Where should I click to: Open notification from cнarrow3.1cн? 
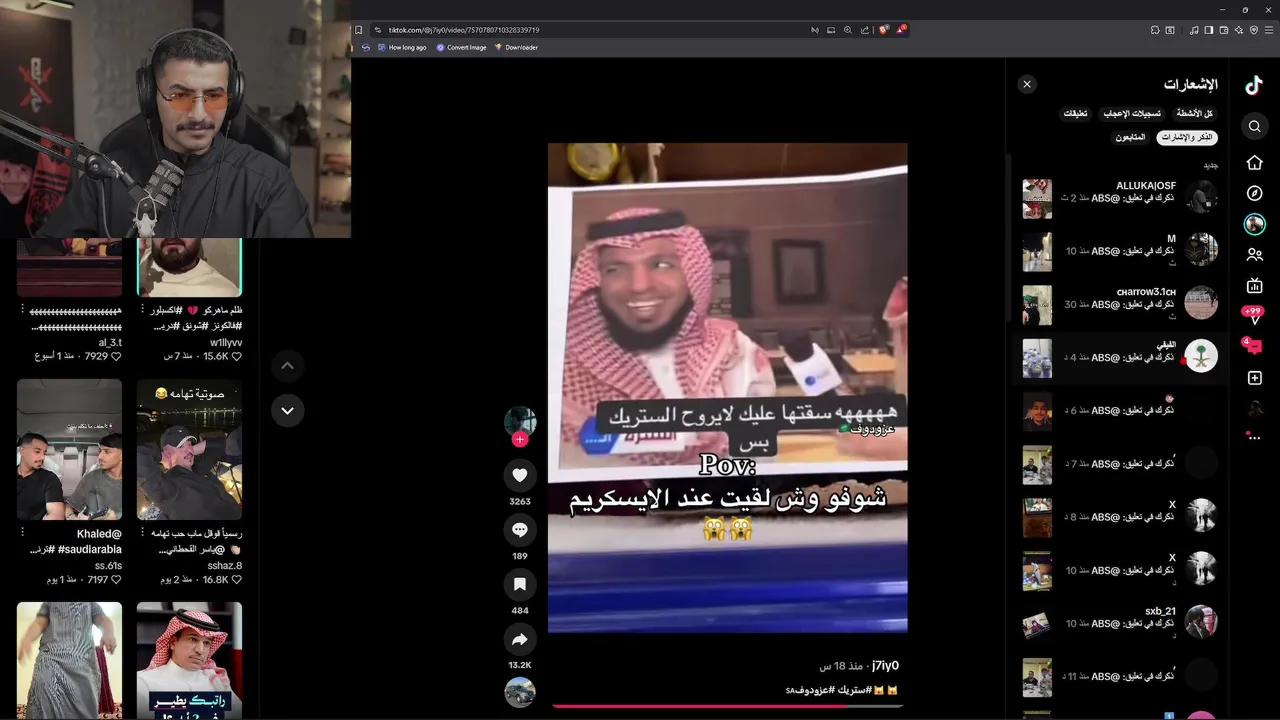click(1119, 303)
